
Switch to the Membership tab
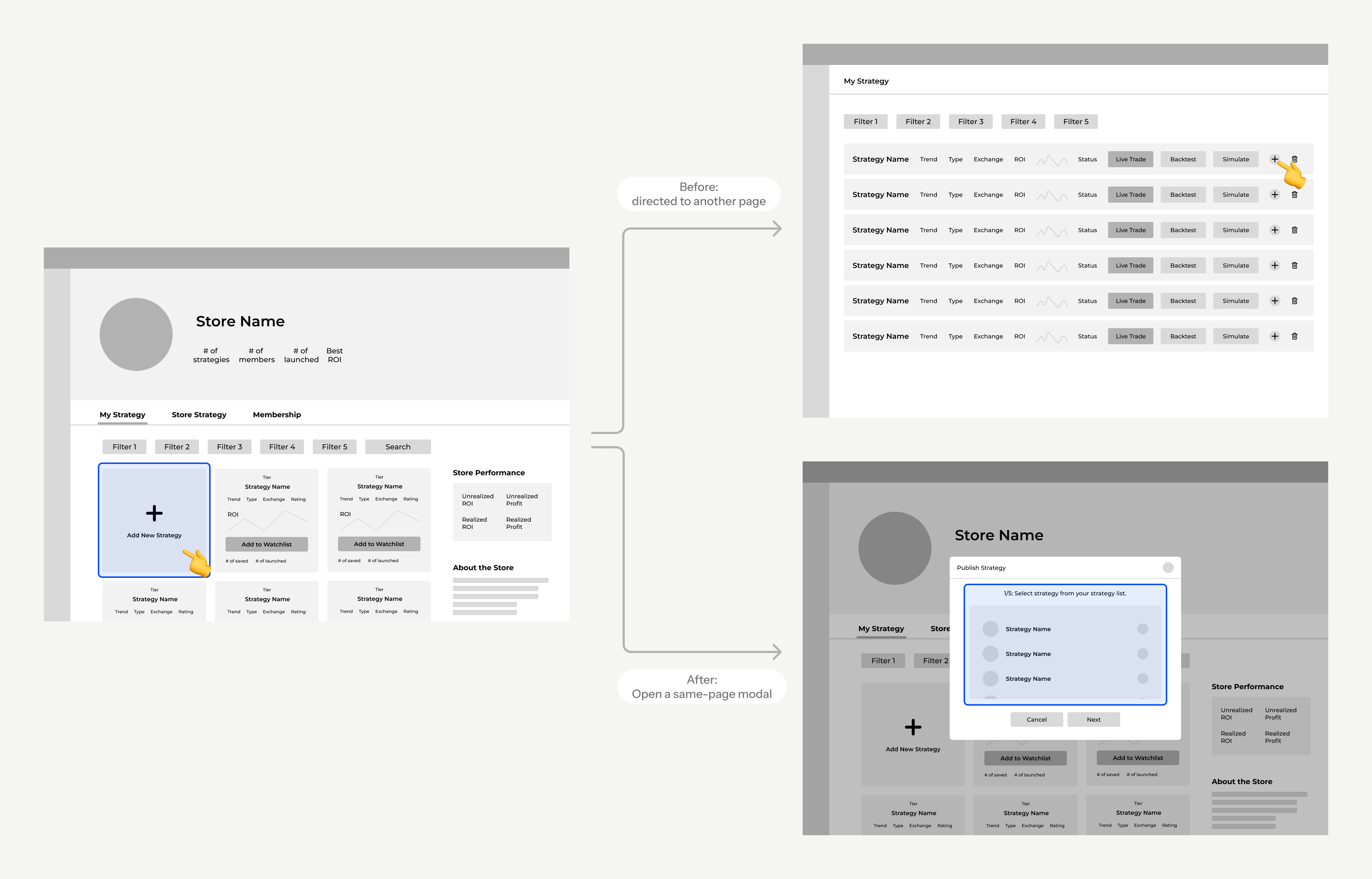pyautogui.click(x=276, y=414)
